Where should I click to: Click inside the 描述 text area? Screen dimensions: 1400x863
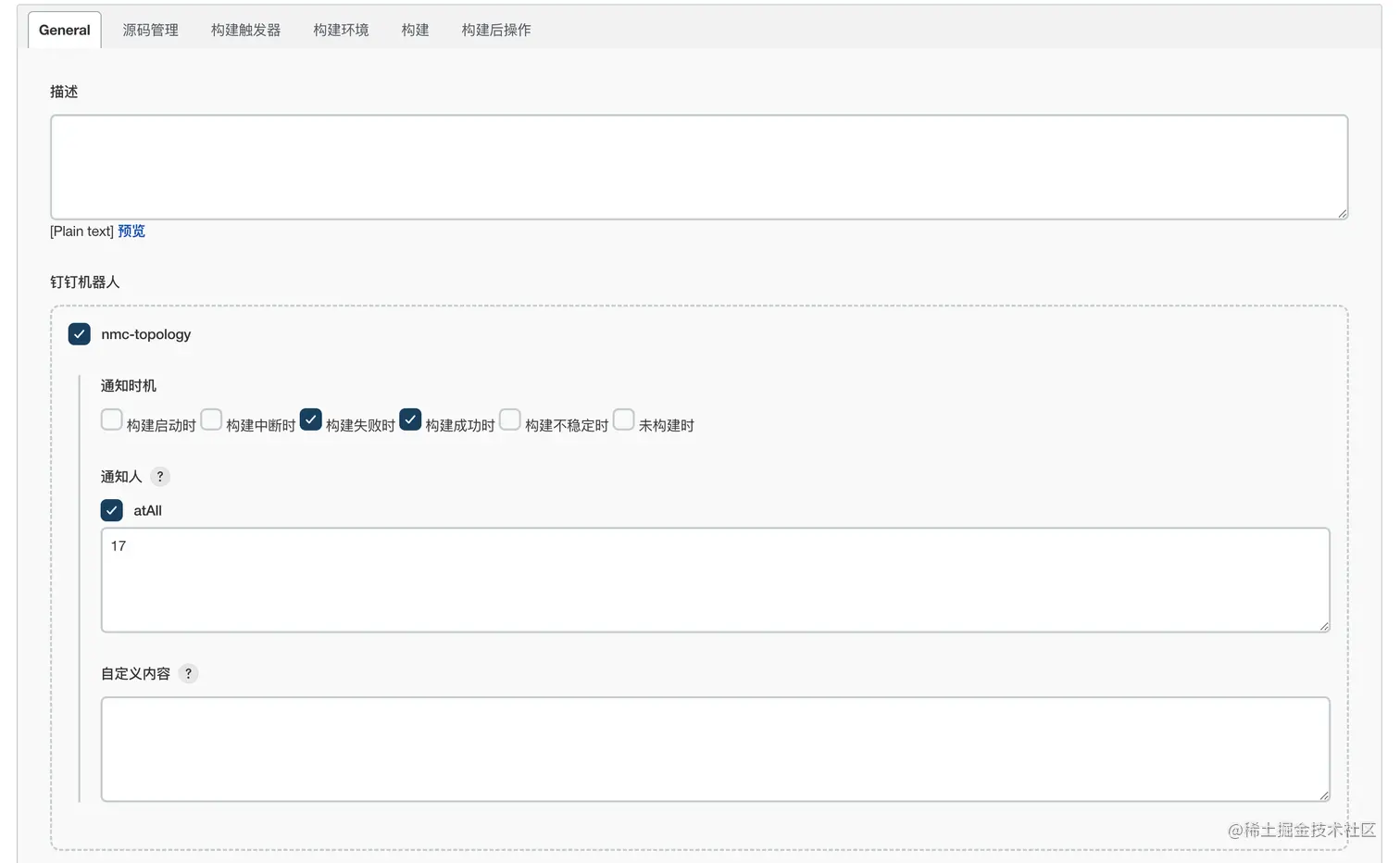[x=699, y=168]
